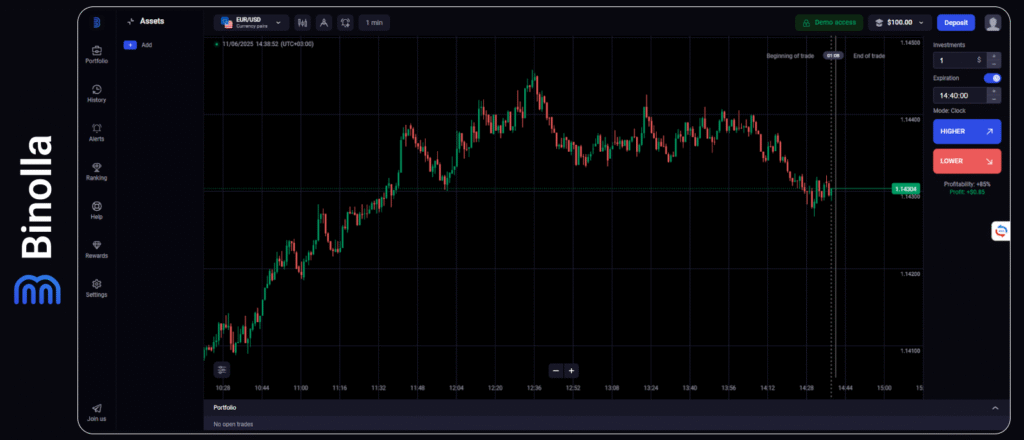The width and height of the screenshot is (1024, 440).
Task: Decrease the Expiration time stepper
Action: pyautogui.click(x=993, y=99)
